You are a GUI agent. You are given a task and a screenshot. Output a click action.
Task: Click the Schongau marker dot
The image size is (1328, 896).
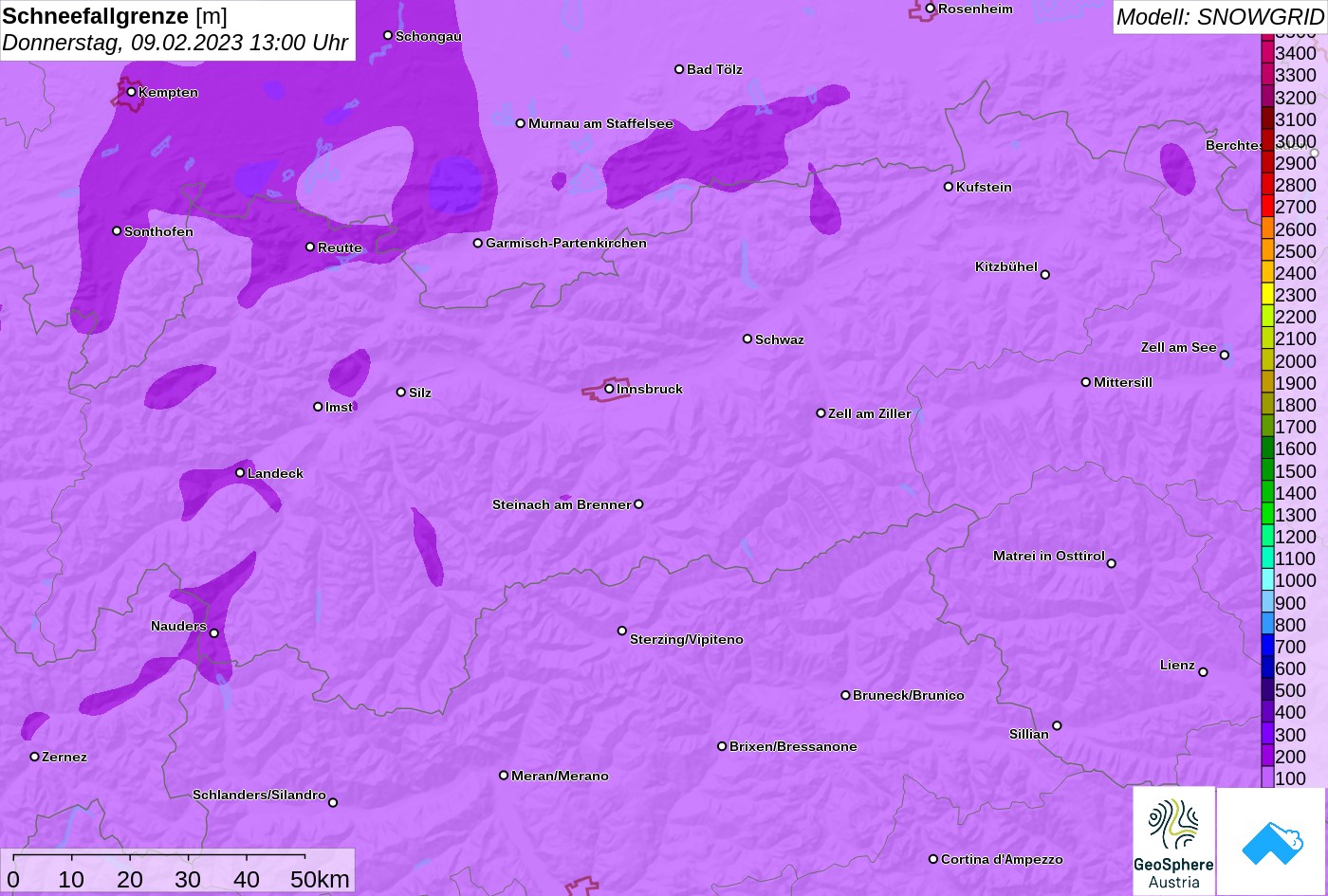tap(388, 35)
